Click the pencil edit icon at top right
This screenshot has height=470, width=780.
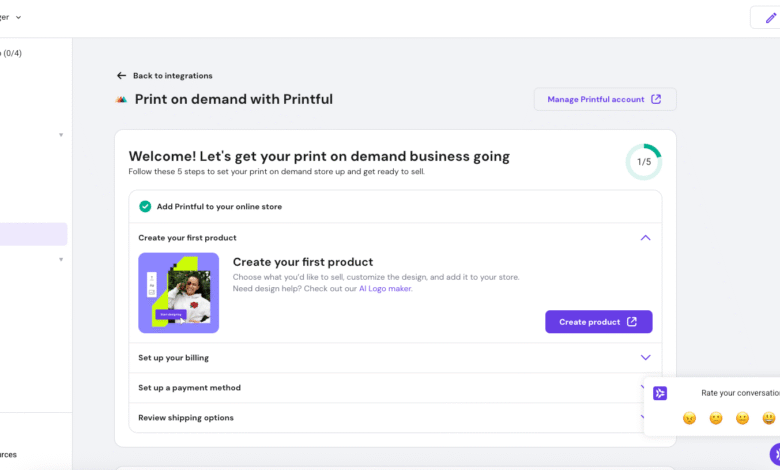click(769, 18)
